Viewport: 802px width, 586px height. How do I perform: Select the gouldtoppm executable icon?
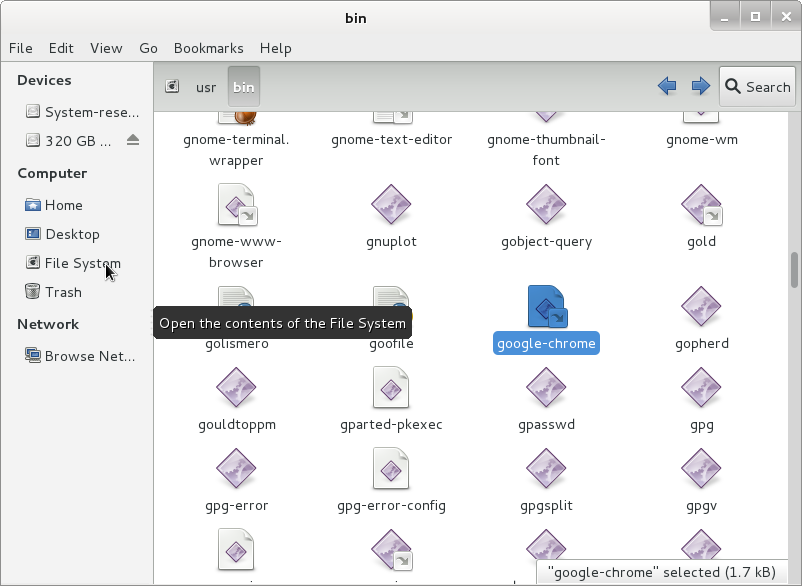tap(236, 387)
